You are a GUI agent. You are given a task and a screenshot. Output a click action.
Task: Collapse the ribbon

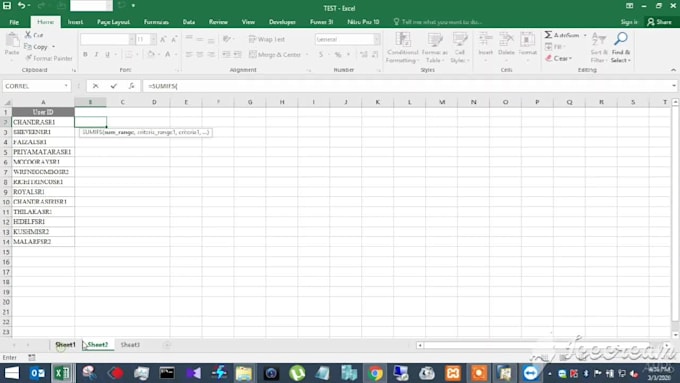click(x=673, y=70)
